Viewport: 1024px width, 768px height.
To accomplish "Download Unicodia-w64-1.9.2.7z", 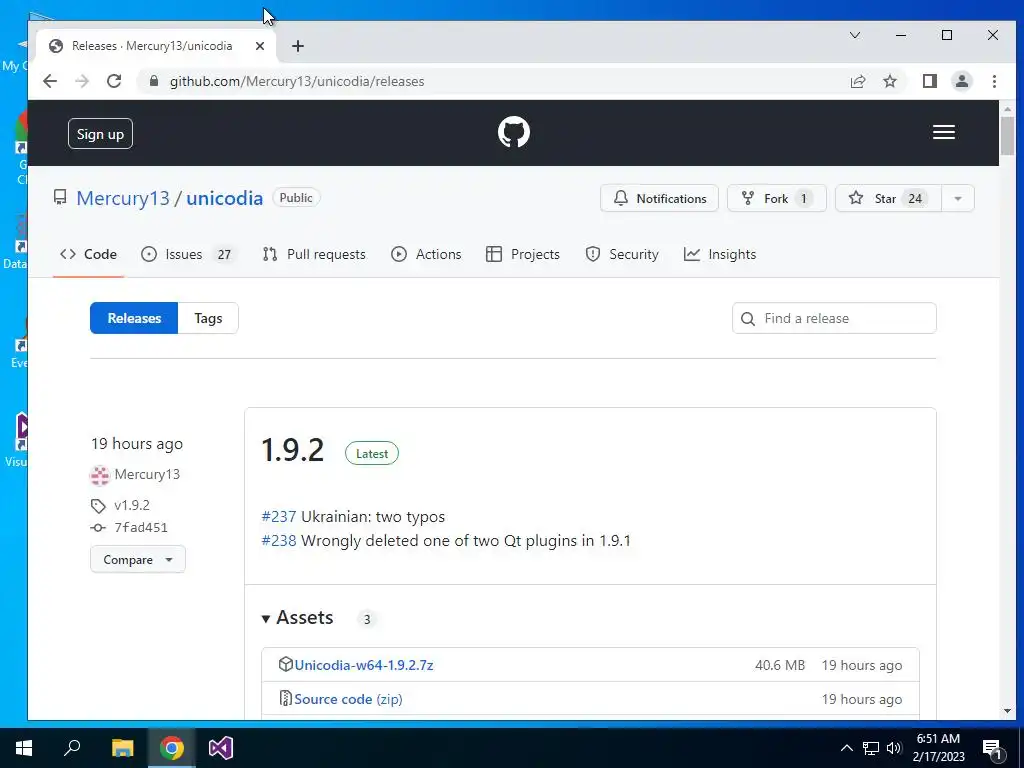I will coord(364,665).
